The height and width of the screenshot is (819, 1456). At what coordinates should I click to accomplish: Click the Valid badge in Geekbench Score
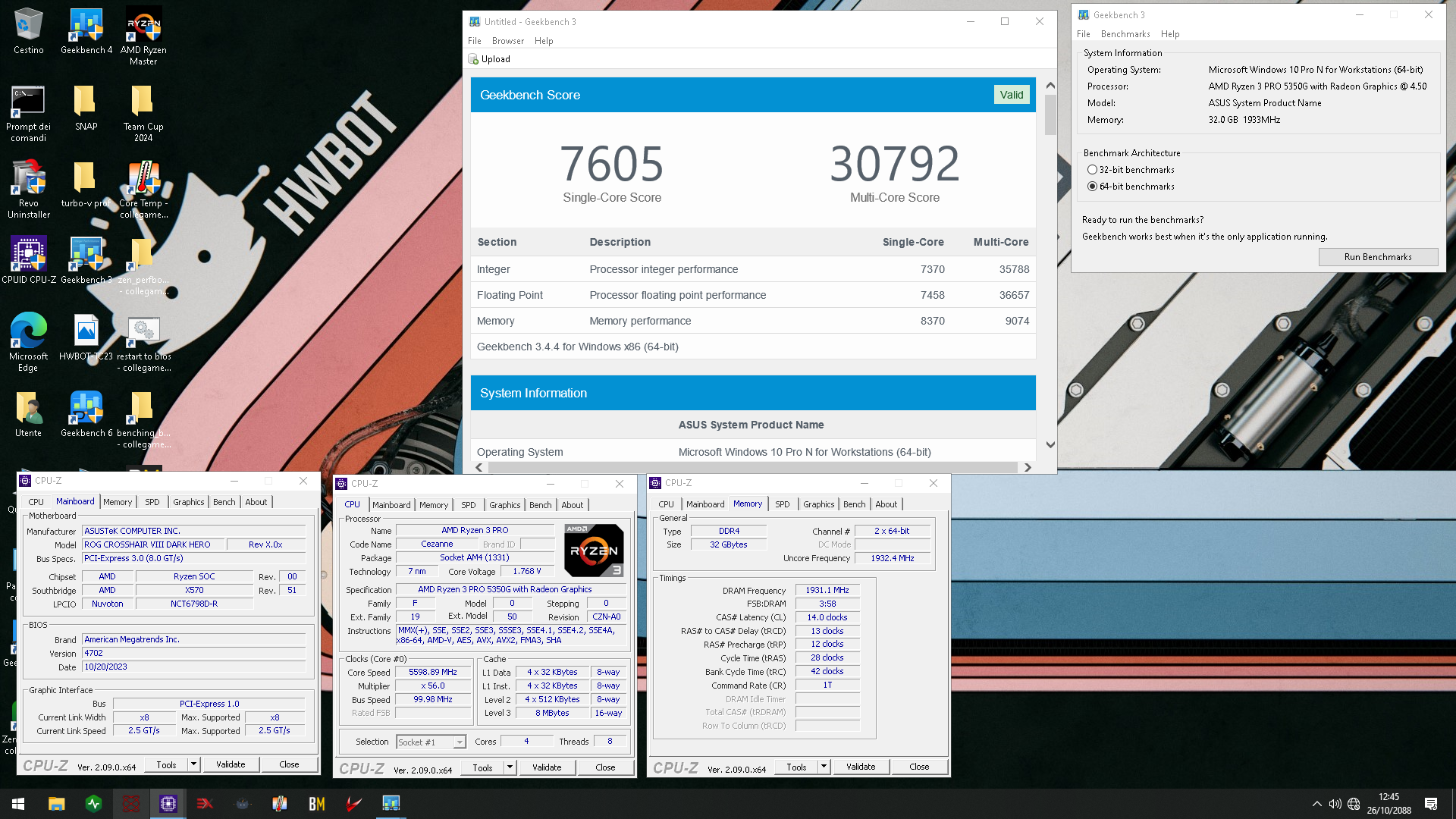point(1012,95)
